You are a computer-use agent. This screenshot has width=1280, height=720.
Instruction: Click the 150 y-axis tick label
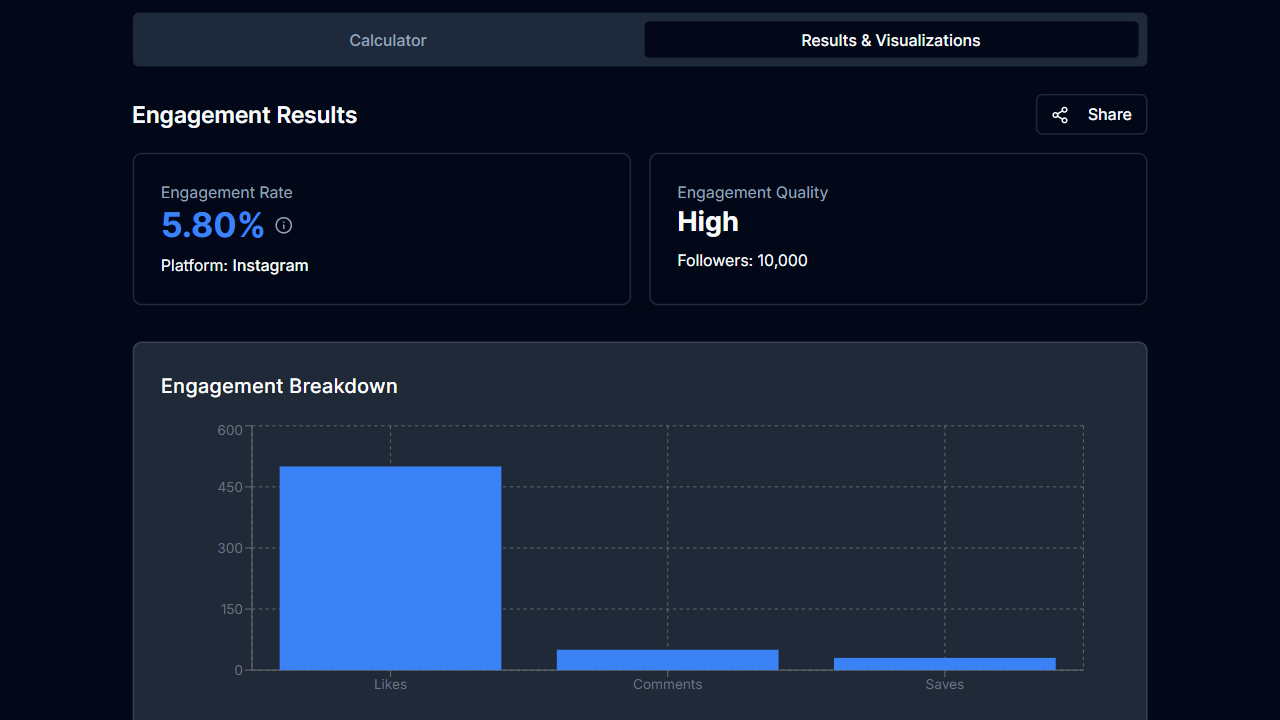click(x=231, y=609)
